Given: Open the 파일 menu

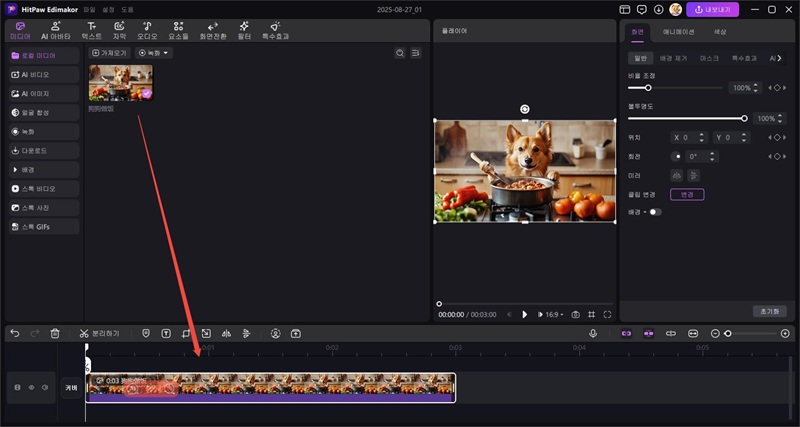Looking at the screenshot, I should point(90,10).
